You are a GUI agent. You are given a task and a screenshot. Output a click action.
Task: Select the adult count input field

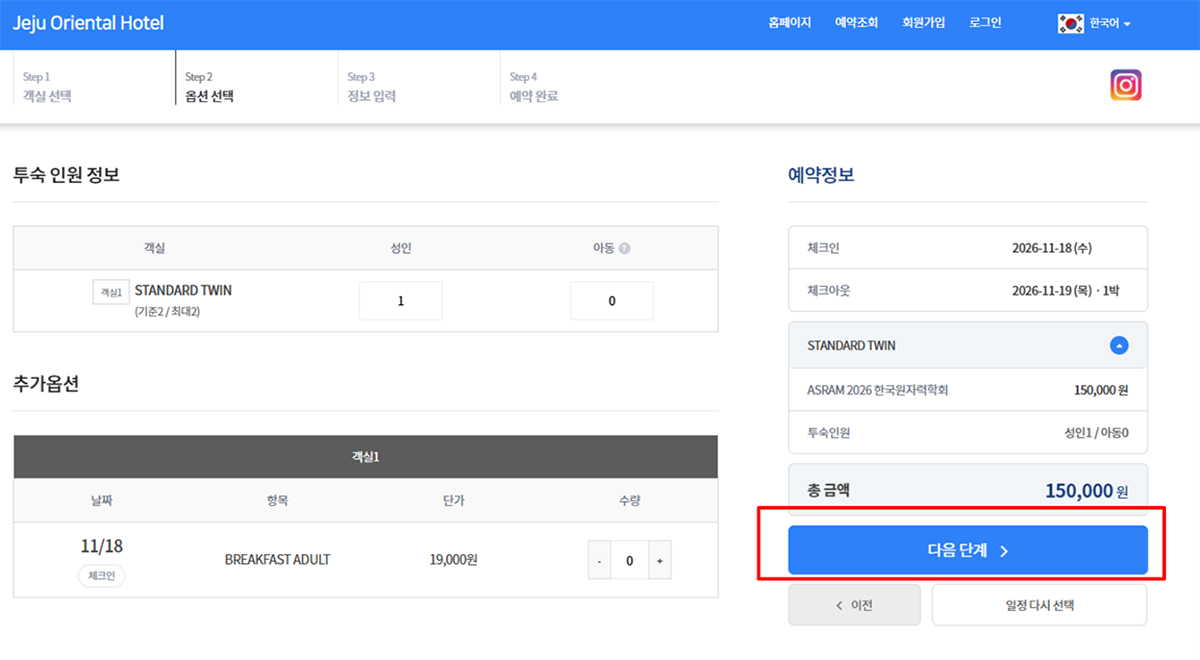click(400, 301)
